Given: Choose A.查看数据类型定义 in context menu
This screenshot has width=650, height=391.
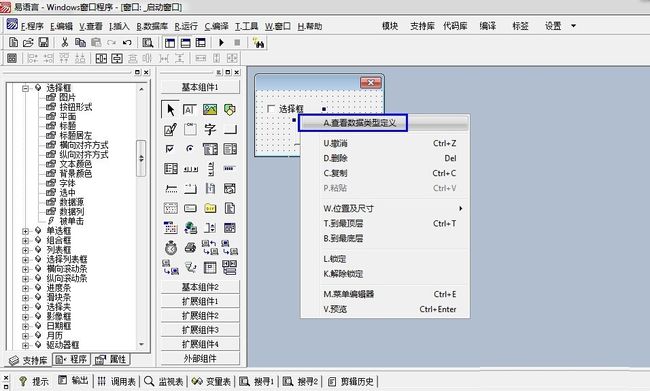Looking at the screenshot, I should [x=386, y=123].
